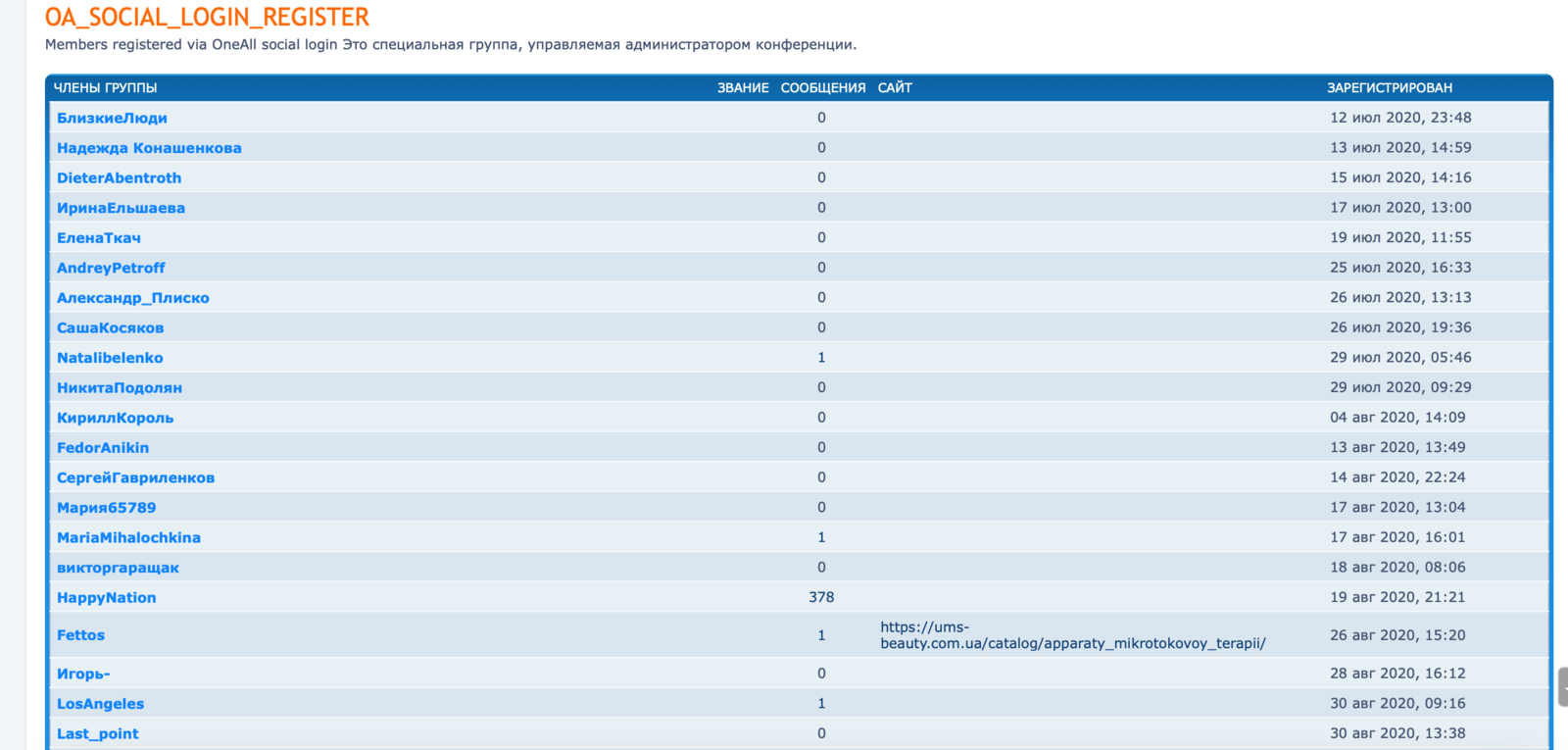
Task: Select date 17 июл 2020, 13:00
Action: [x=1400, y=208]
